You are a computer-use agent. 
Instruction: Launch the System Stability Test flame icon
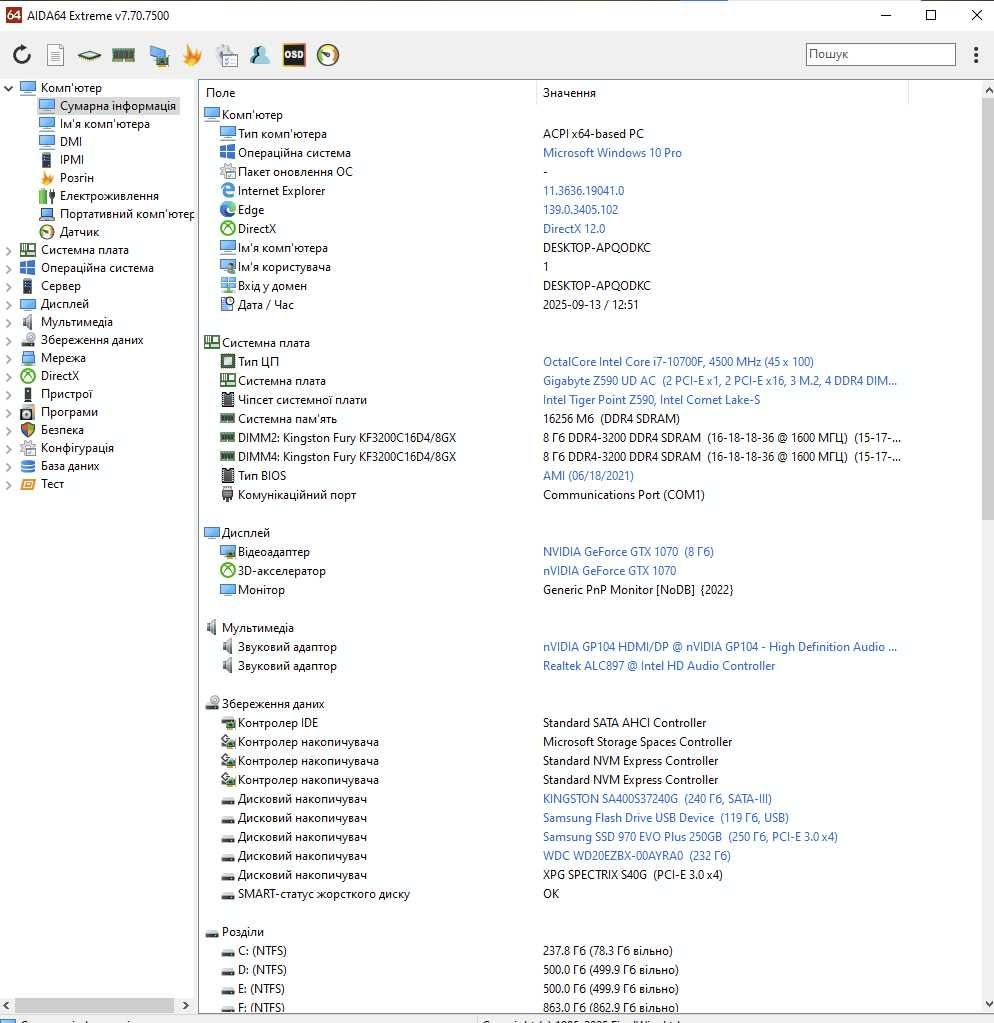pyautogui.click(x=192, y=55)
